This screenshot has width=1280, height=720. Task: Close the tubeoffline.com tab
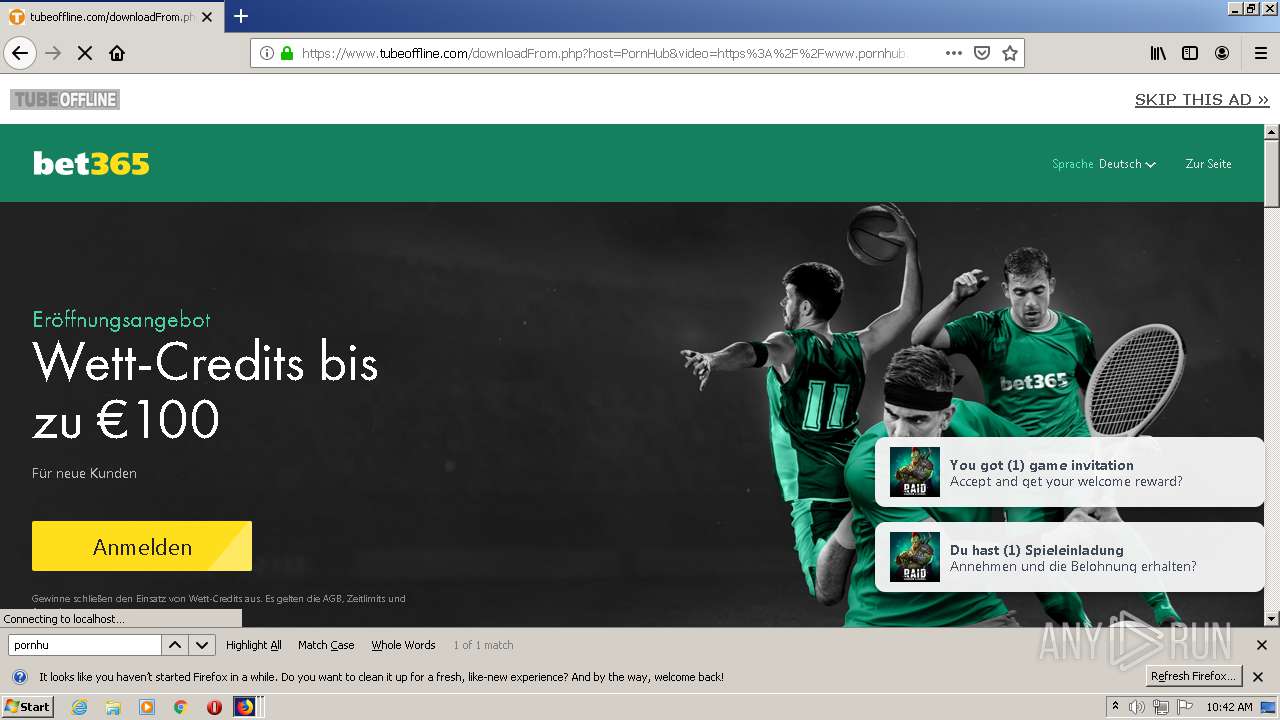207,17
